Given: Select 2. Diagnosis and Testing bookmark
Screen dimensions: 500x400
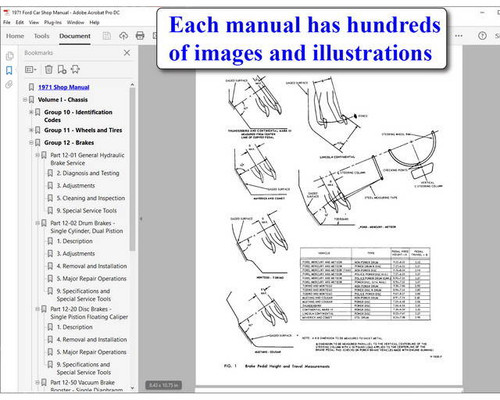Looking at the screenshot, I should (x=88, y=173).
